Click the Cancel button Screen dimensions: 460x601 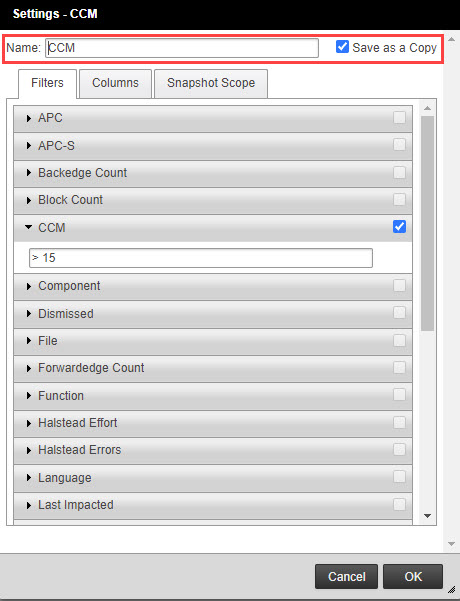click(x=346, y=576)
